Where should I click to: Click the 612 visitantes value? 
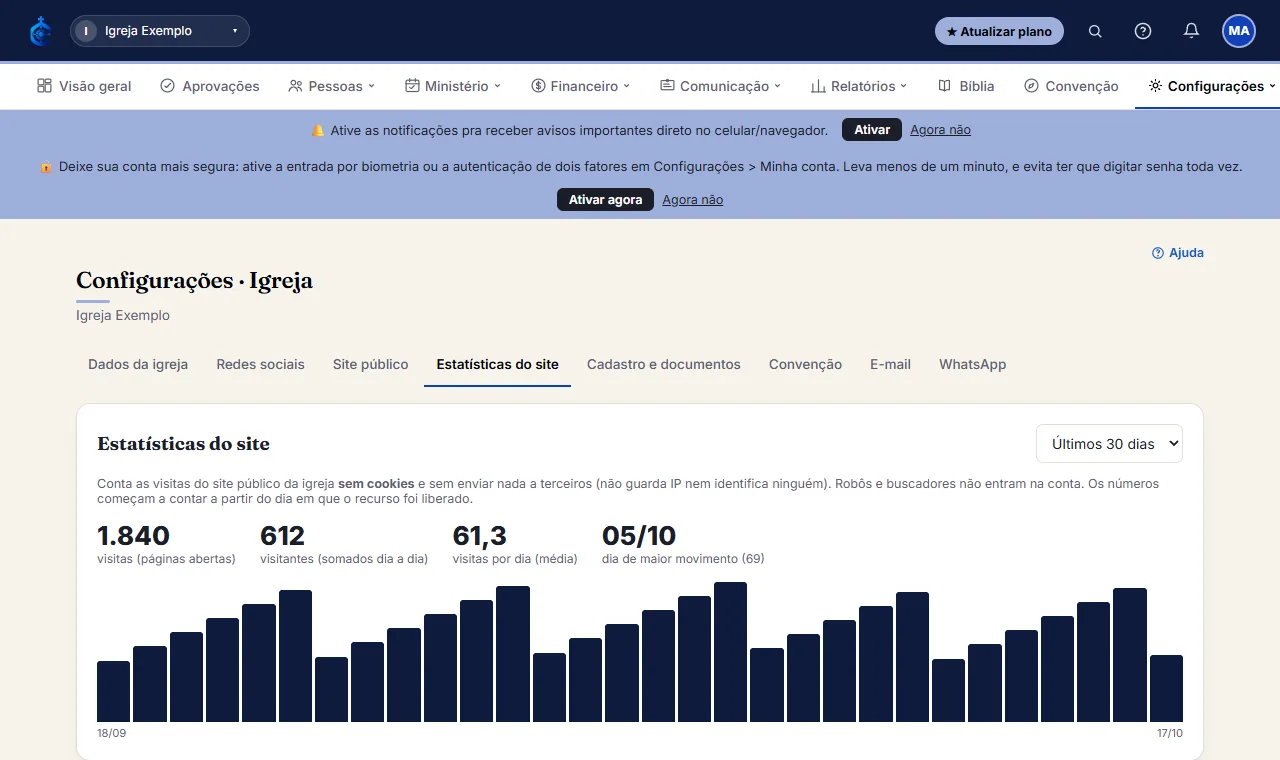coord(282,536)
